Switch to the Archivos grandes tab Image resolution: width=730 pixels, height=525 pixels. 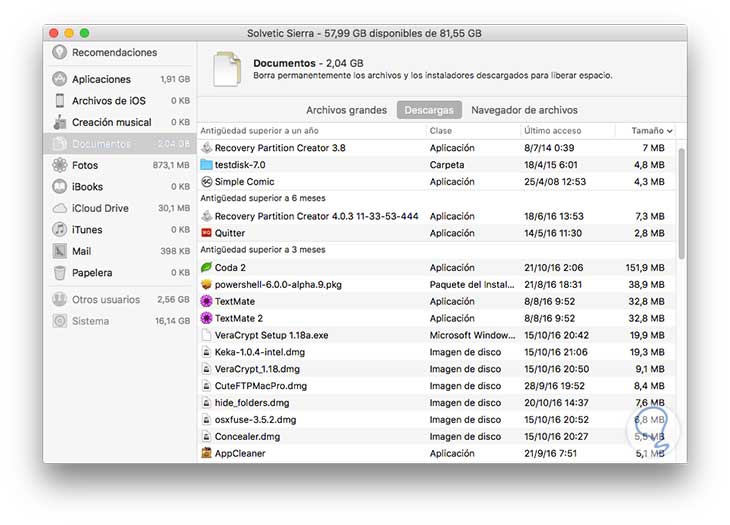click(346, 110)
